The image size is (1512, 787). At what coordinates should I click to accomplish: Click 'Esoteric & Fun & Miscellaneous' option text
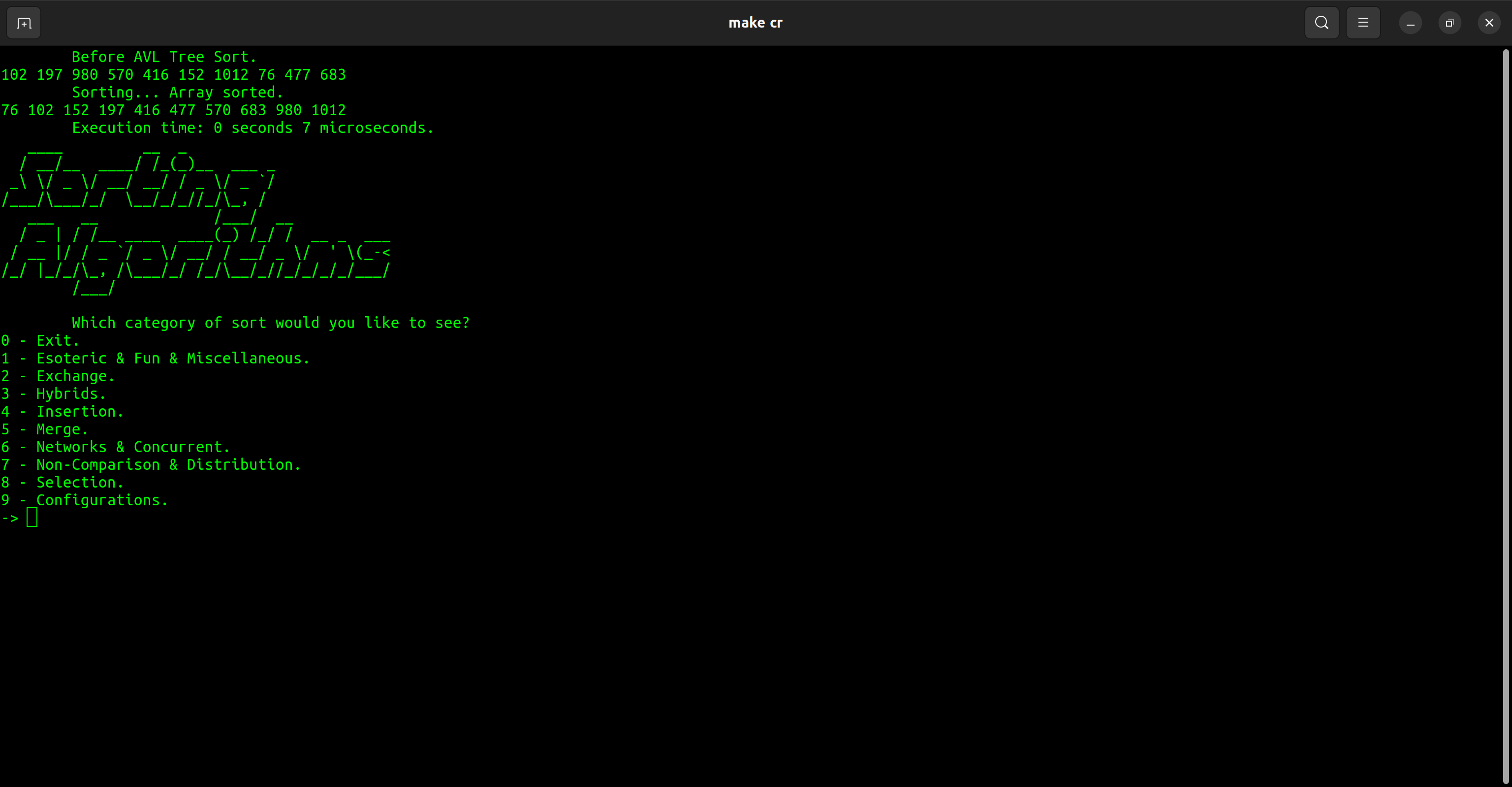click(x=173, y=358)
